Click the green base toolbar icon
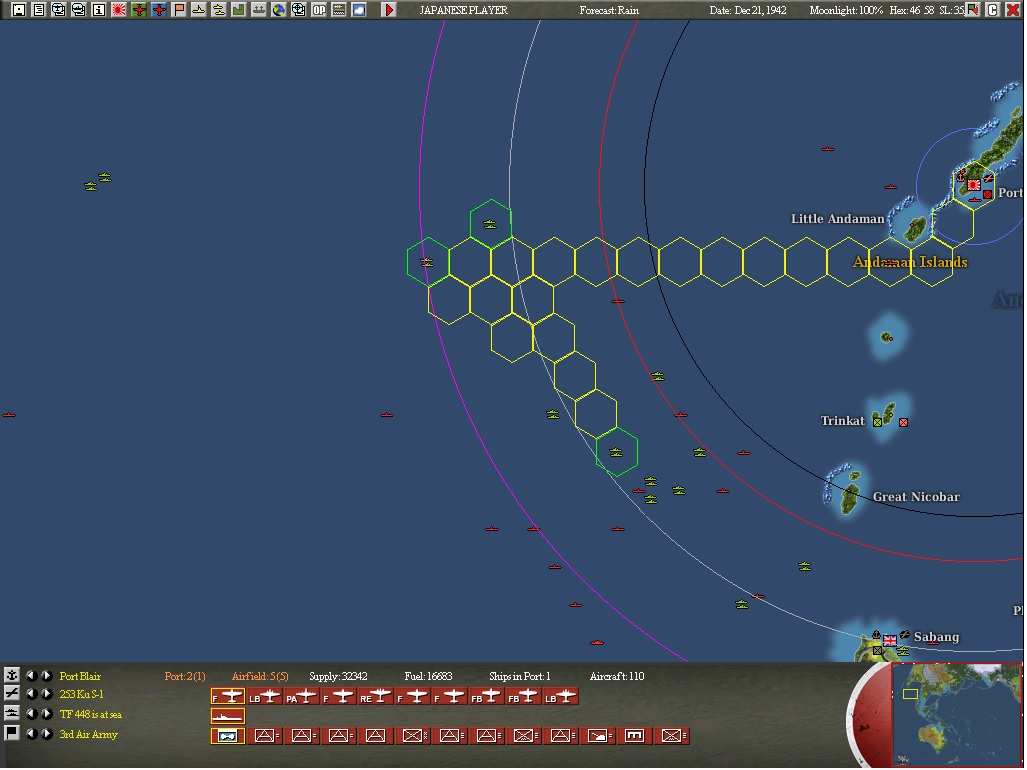Viewport: 1027px width, 770px height. pos(259,10)
